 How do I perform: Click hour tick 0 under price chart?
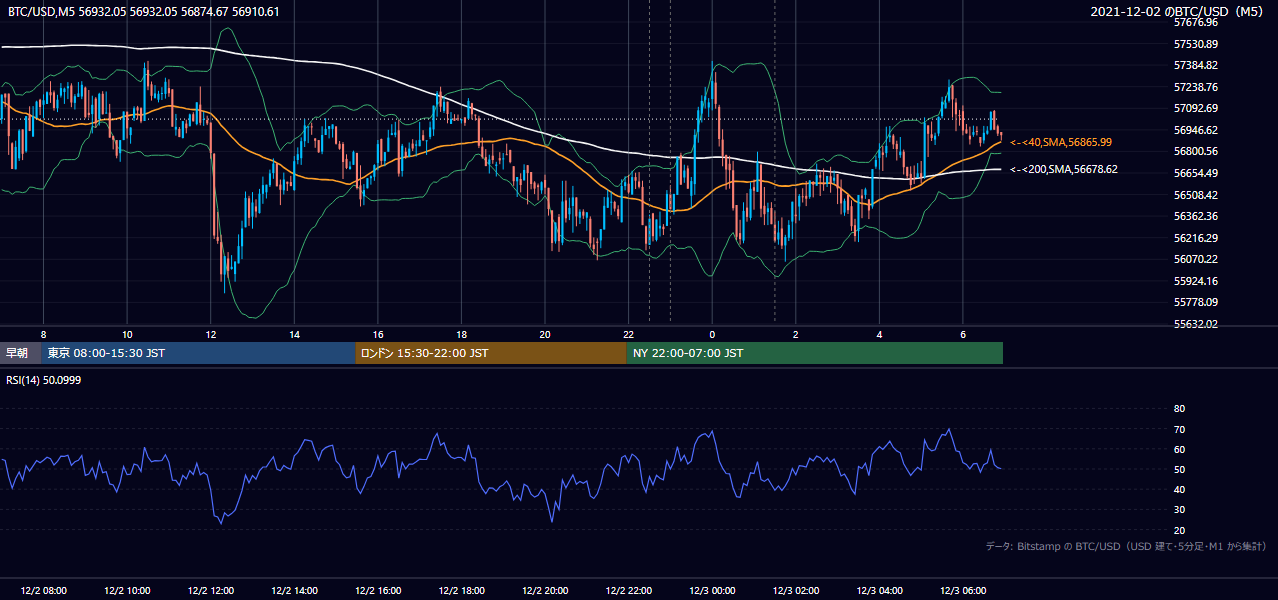click(x=712, y=334)
